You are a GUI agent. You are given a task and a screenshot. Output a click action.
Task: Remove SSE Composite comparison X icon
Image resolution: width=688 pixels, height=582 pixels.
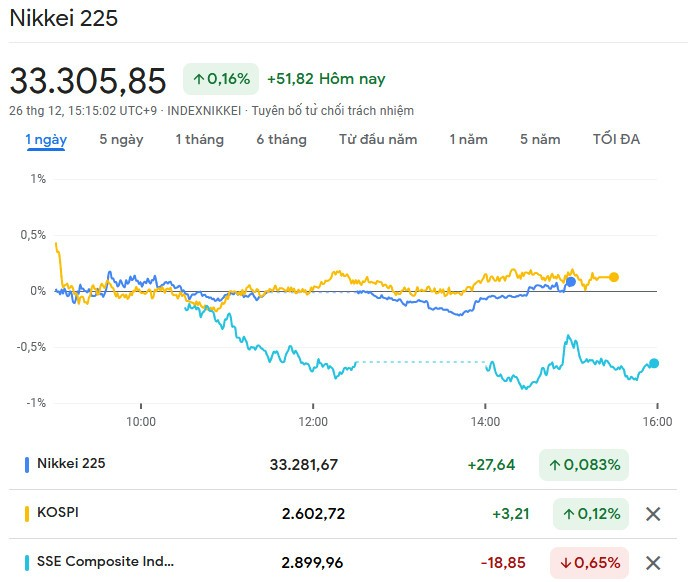point(653,563)
